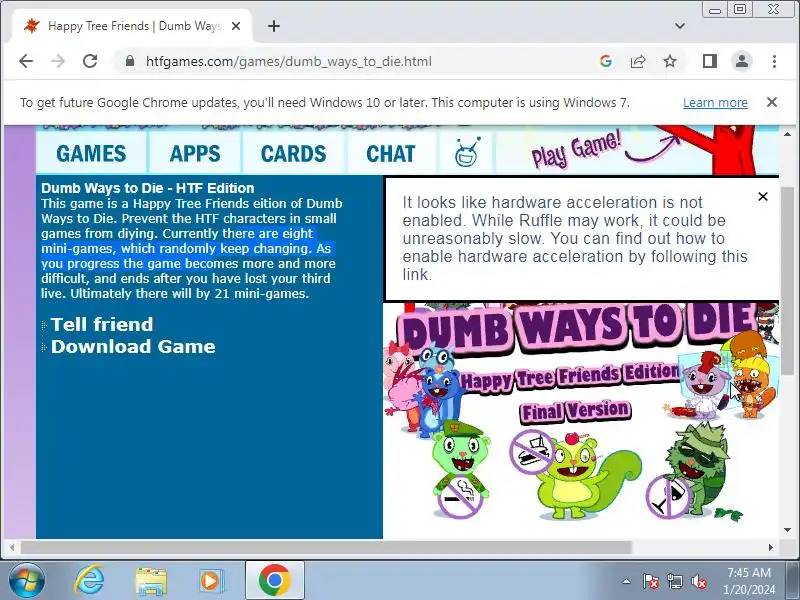Reload the page with refresh icon
Image resolution: width=800 pixels, height=600 pixels.
coord(90,61)
